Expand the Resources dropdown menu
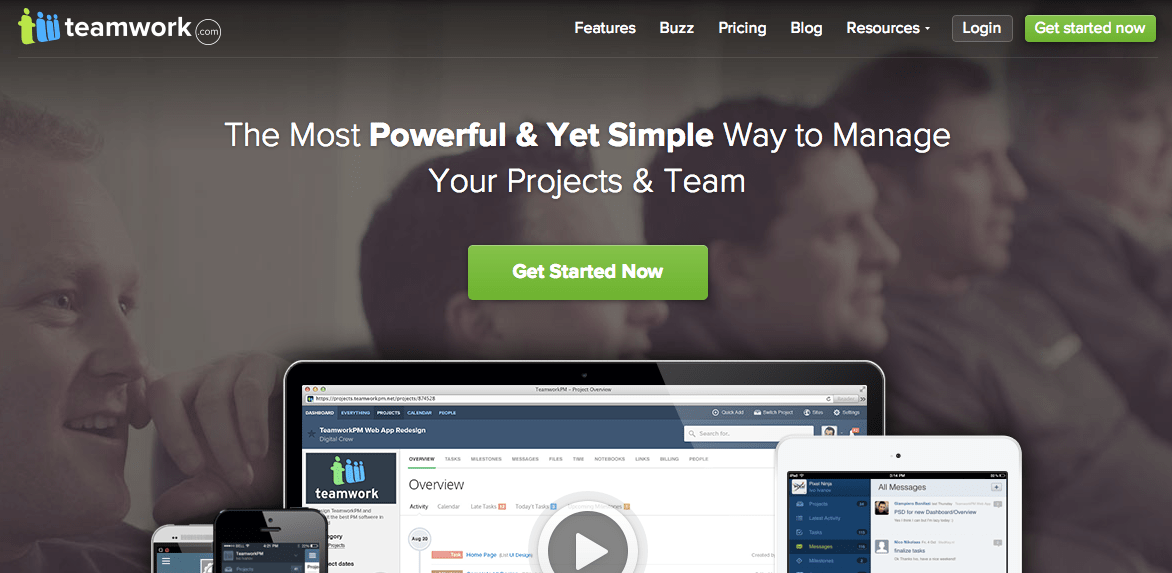This screenshot has height=573, width=1172. coord(888,28)
